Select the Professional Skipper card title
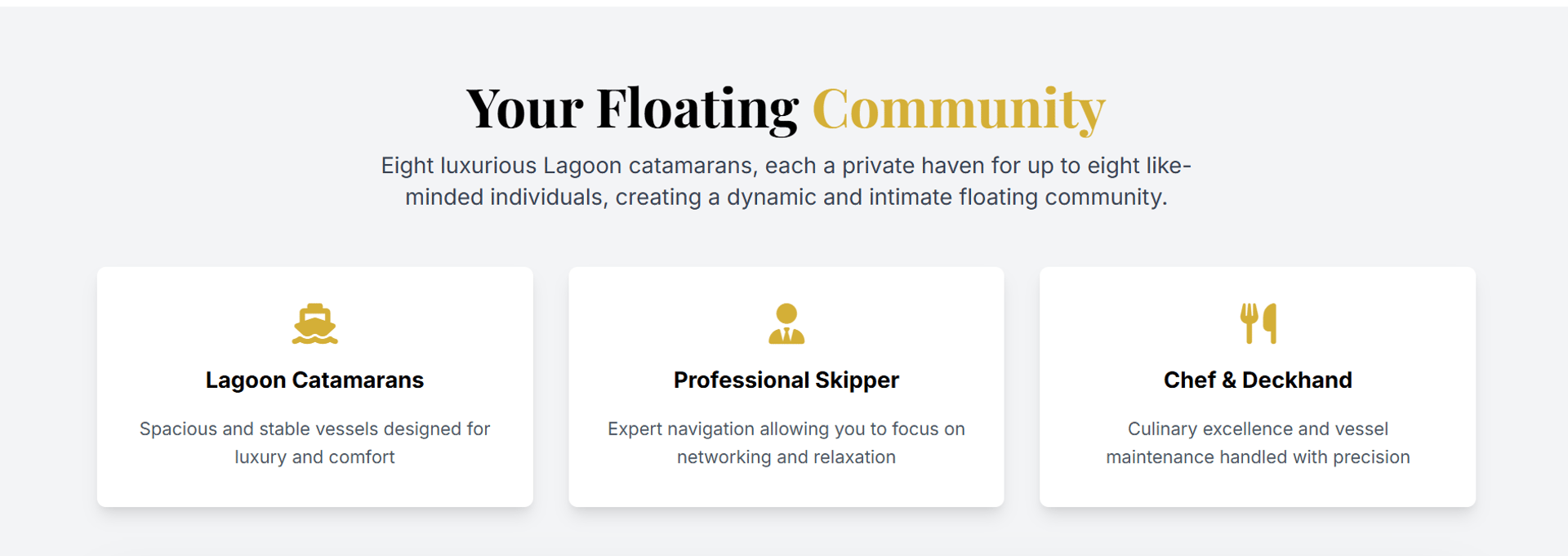This screenshot has width=1568, height=556. click(786, 380)
